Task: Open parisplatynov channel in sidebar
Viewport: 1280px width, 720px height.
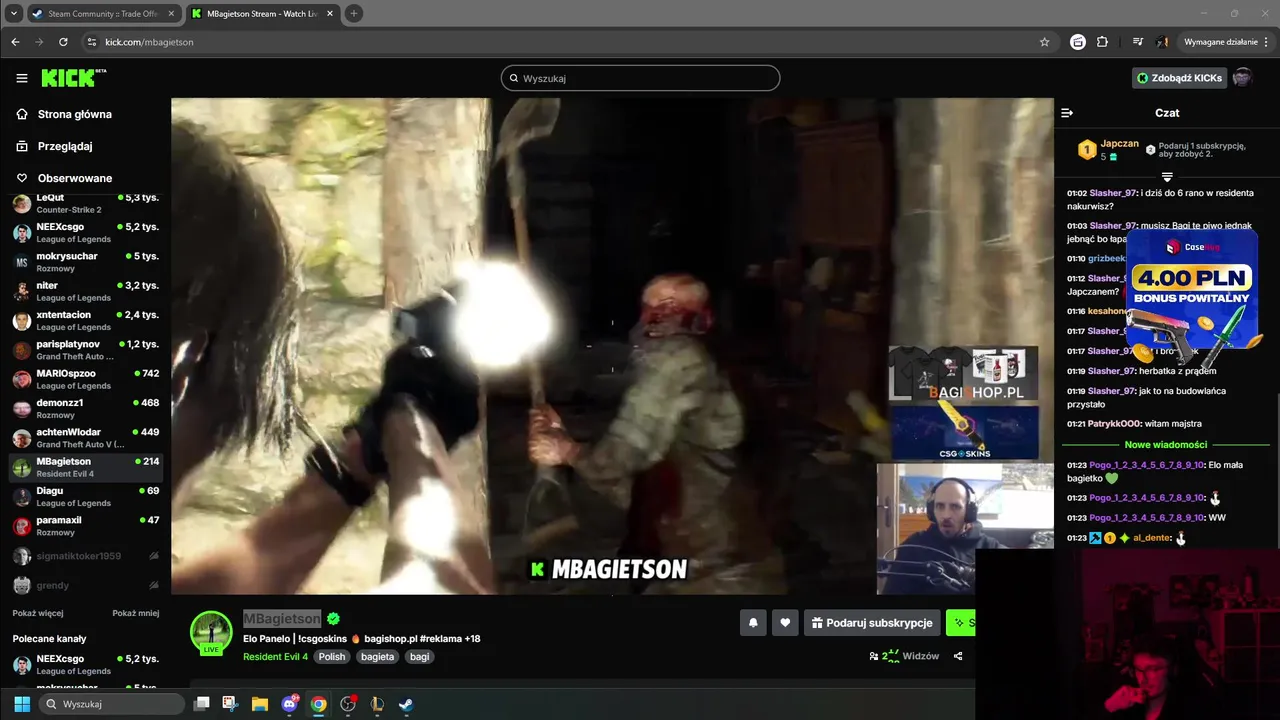Action: click(x=85, y=350)
